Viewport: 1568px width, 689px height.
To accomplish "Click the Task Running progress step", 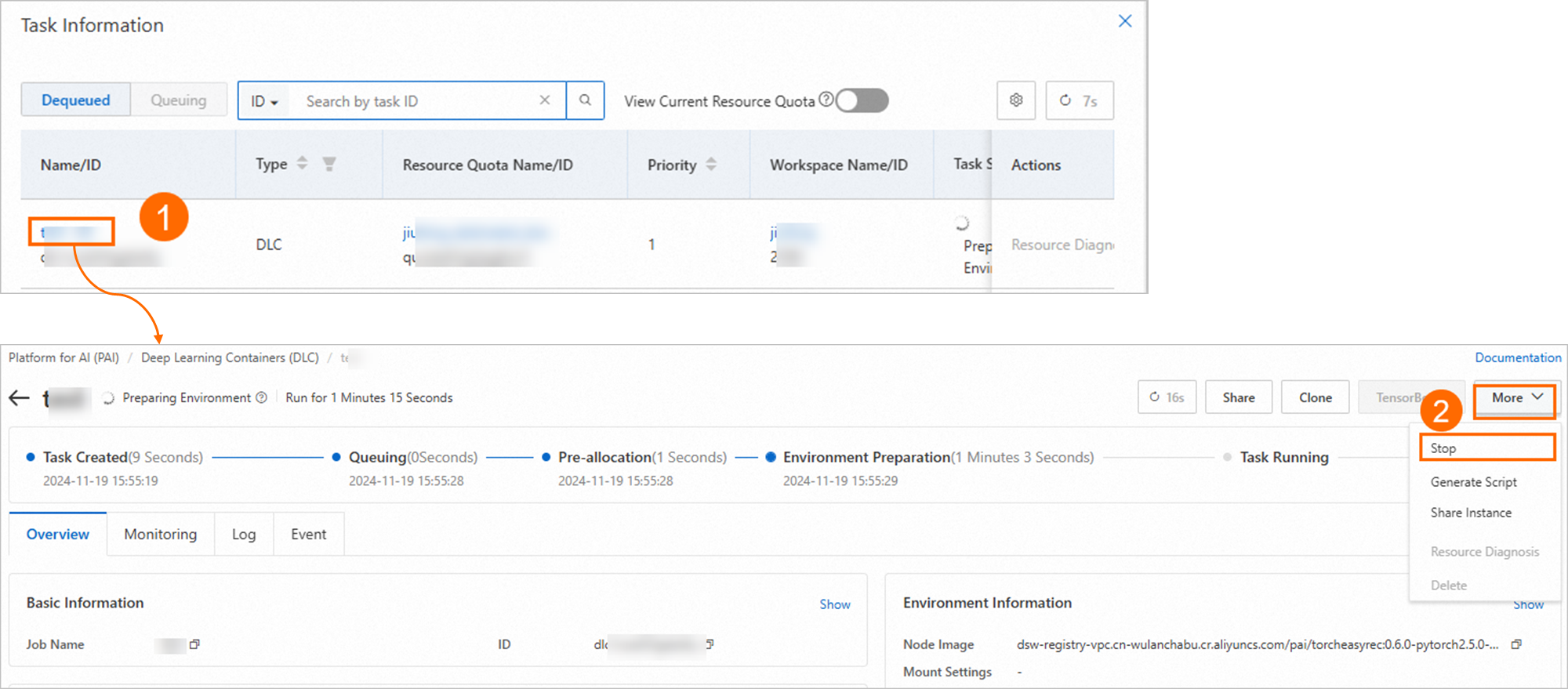I will point(1284,457).
